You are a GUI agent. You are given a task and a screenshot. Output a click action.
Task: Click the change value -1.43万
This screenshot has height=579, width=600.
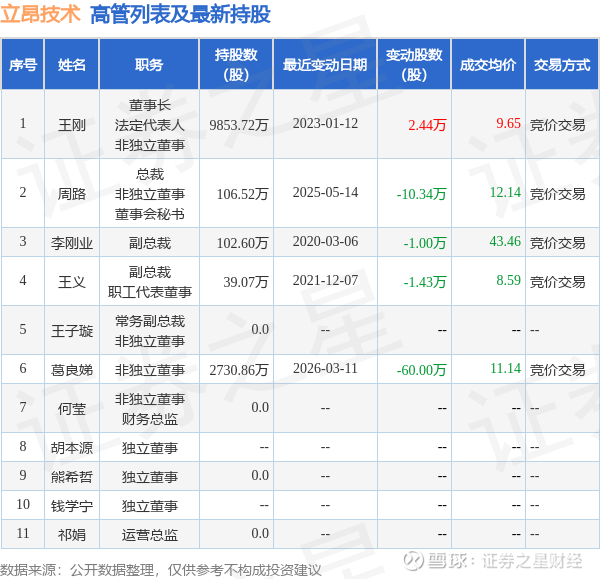425,282
